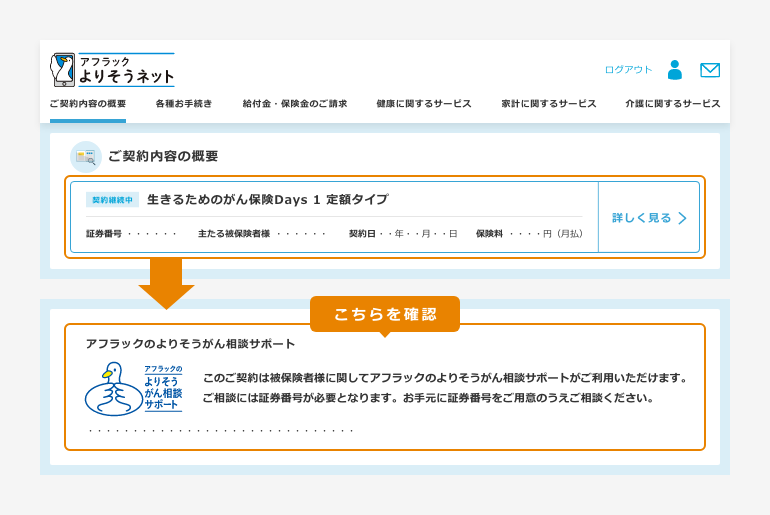Screen dimensions: 770x515
Task: Click the 契約日 label
Action: point(362,234)
